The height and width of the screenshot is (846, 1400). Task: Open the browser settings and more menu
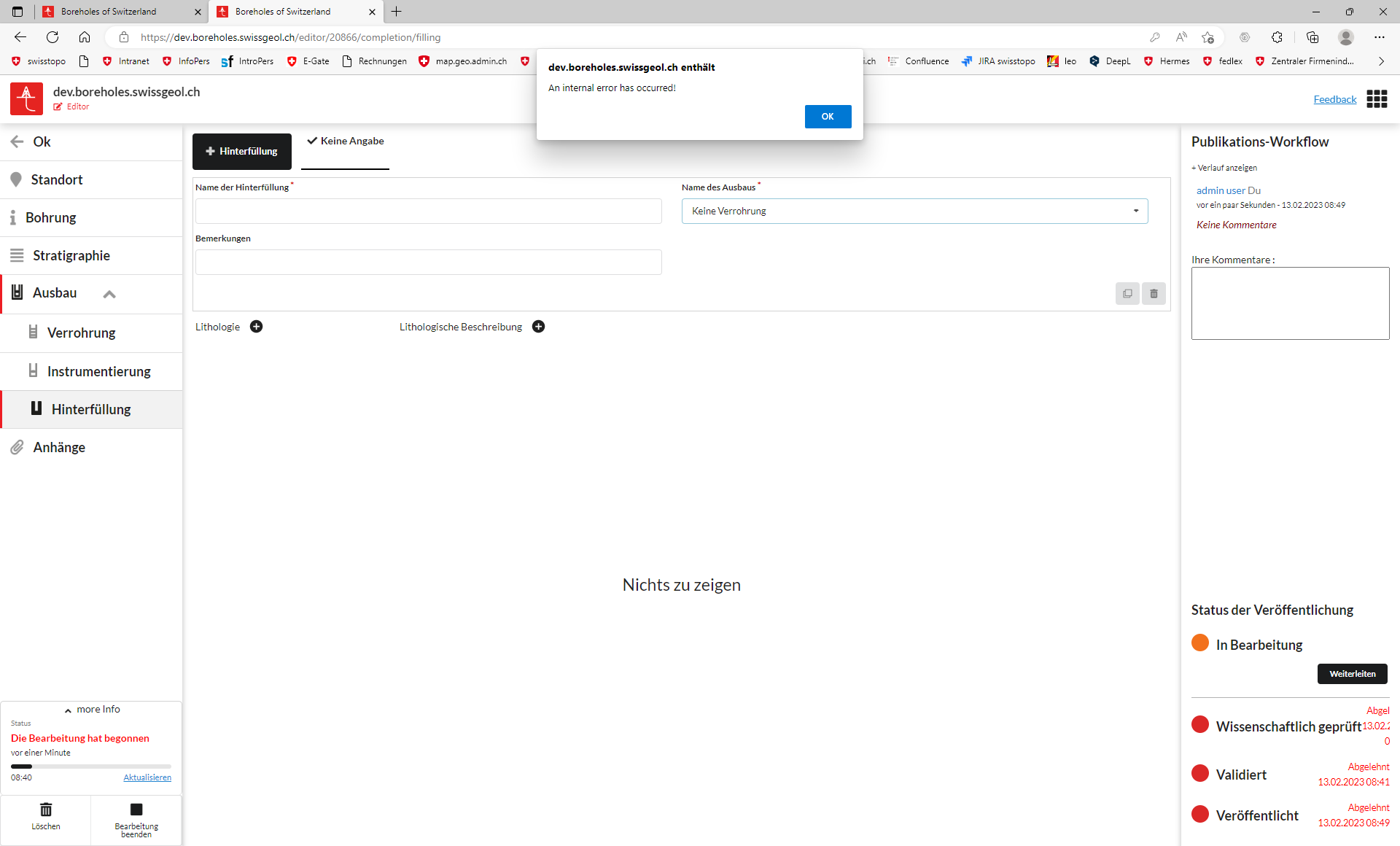coord(1380,37)
